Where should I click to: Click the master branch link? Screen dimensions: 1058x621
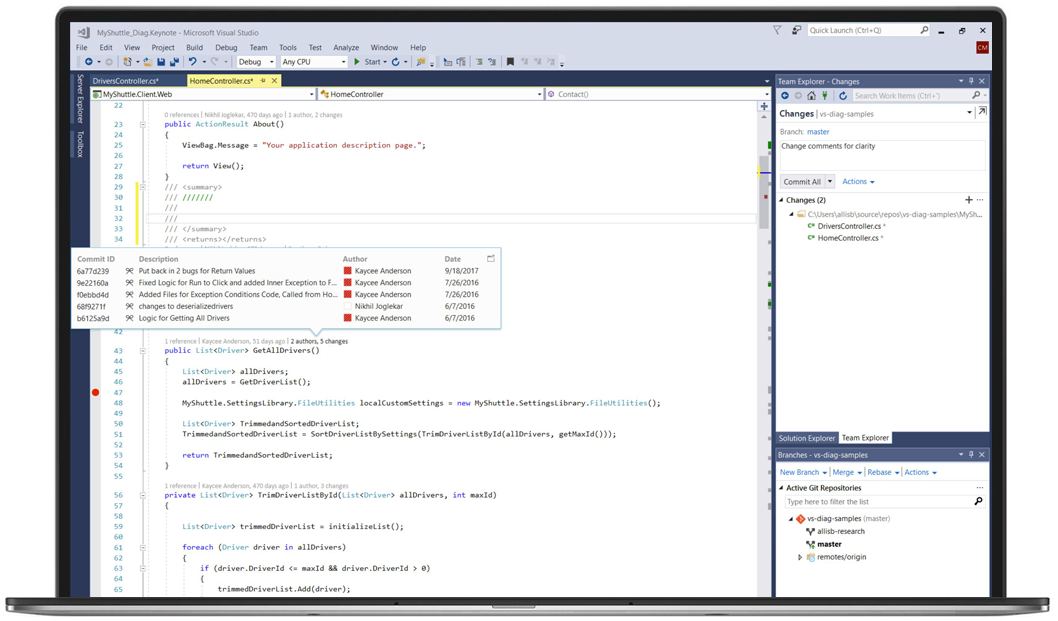[x=818, y=131]
